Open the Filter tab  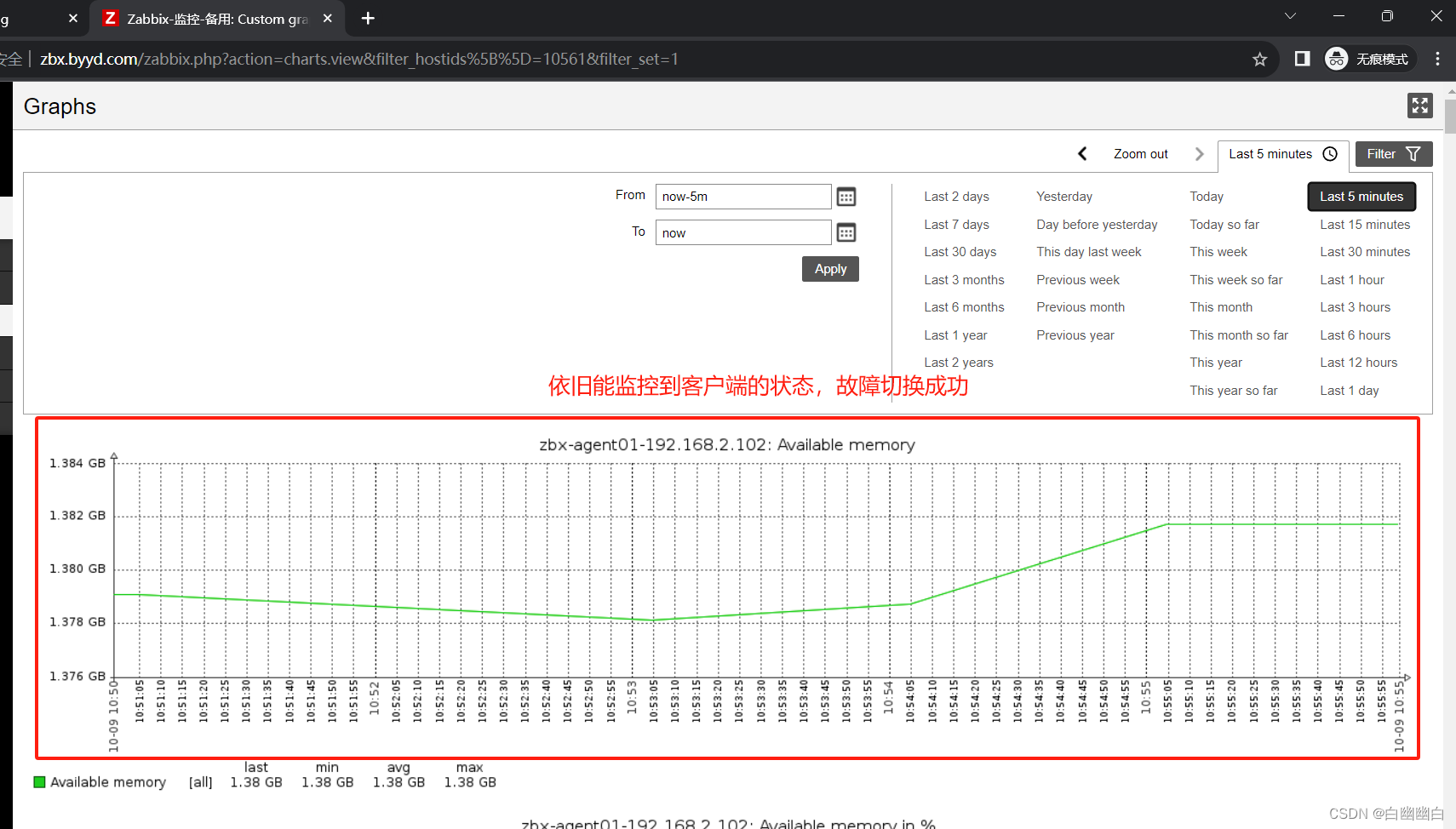point(1393,154)
